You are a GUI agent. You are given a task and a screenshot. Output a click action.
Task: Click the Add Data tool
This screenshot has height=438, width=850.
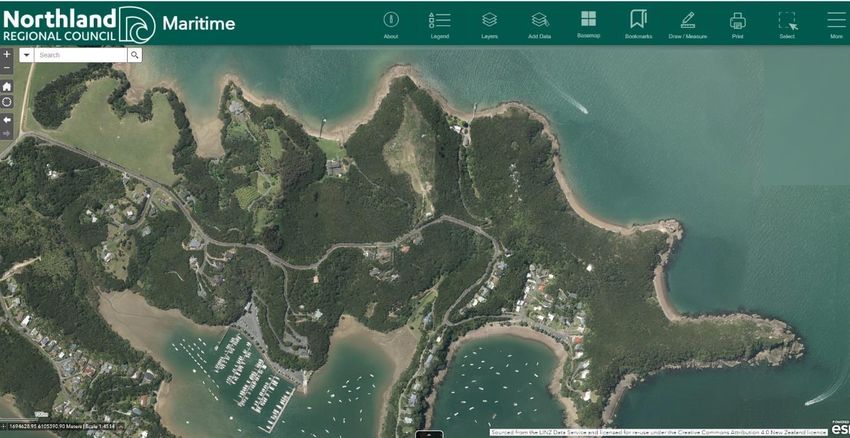pyautogui.click(x=539, y=22)
